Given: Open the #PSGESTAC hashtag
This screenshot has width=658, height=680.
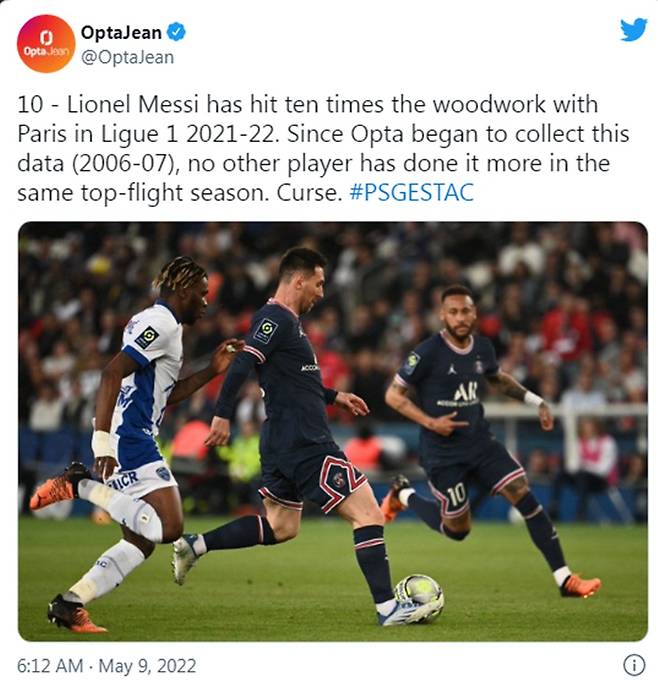Looking at the screenshot, I should pos(411,193).
